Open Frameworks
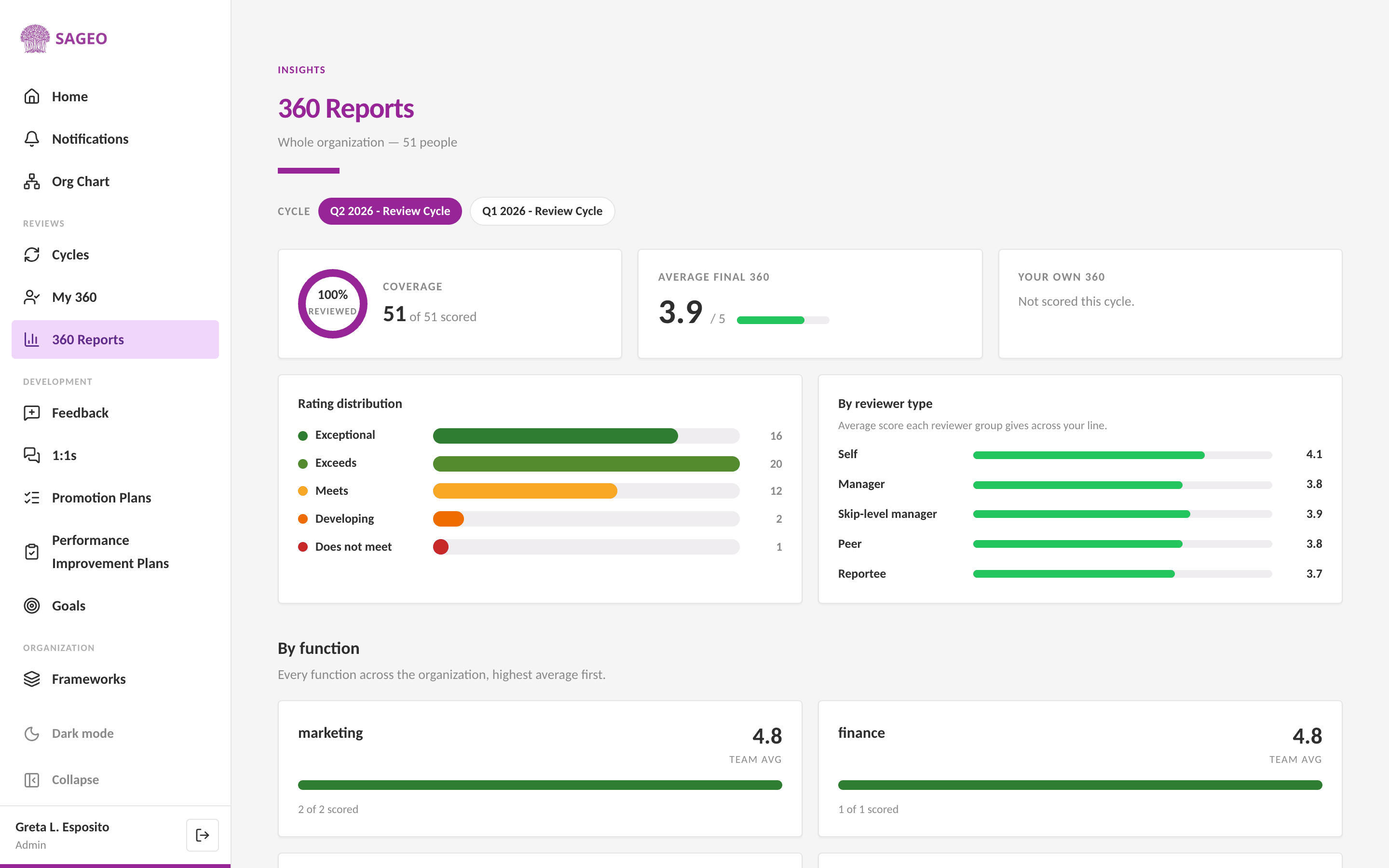Viewport: 1389px width, 868px height. 115,679
